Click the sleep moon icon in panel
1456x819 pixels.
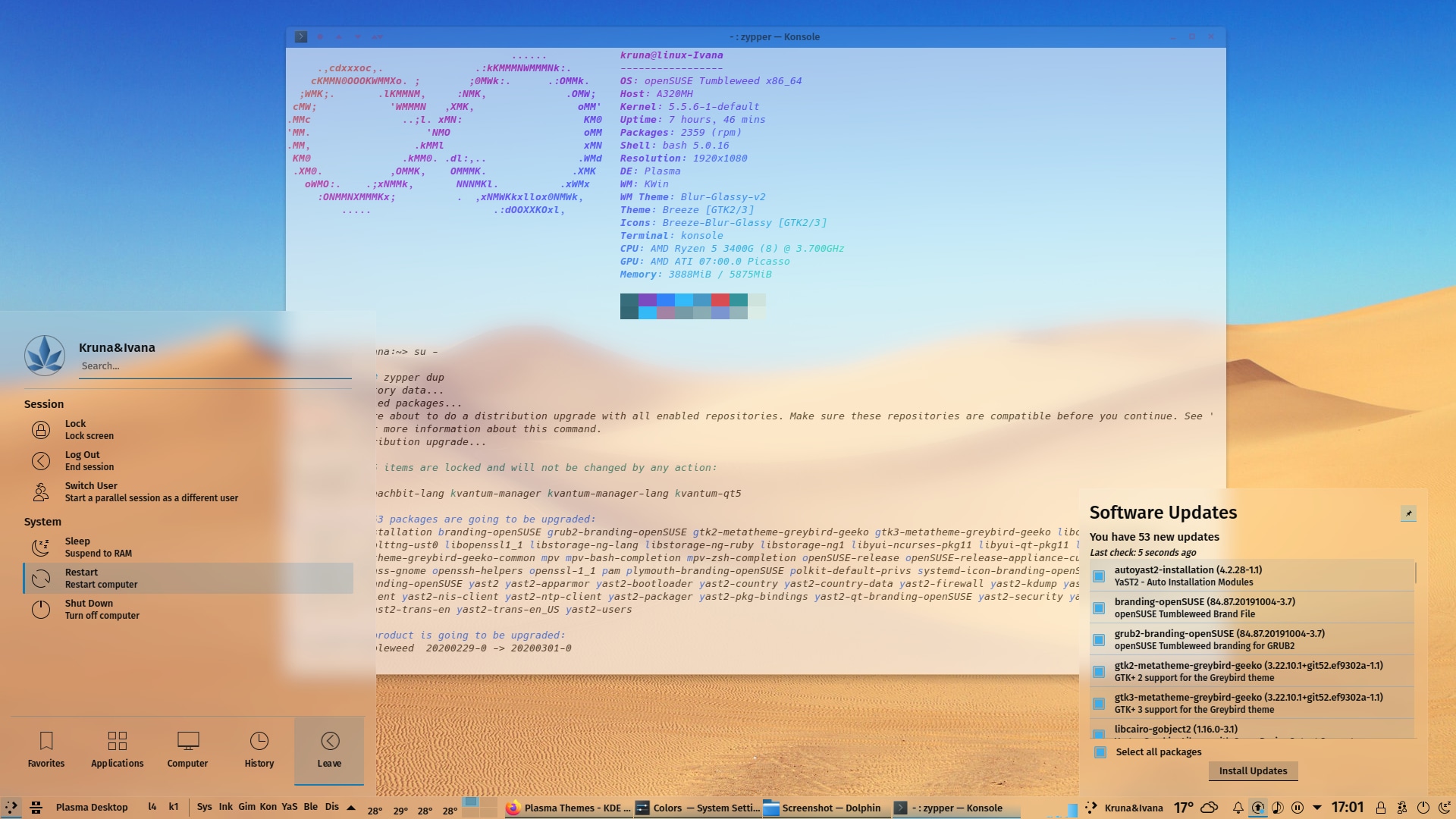tap(1445, 808)
